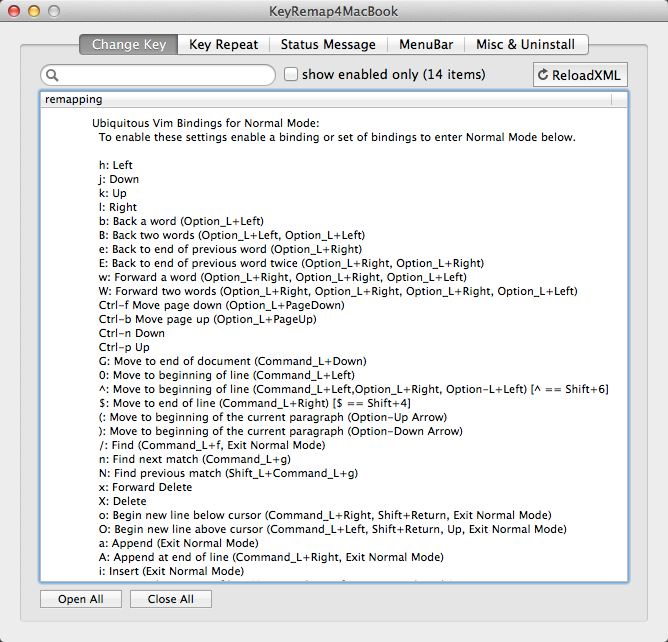Select the MenuBar tab

(426, 44)
